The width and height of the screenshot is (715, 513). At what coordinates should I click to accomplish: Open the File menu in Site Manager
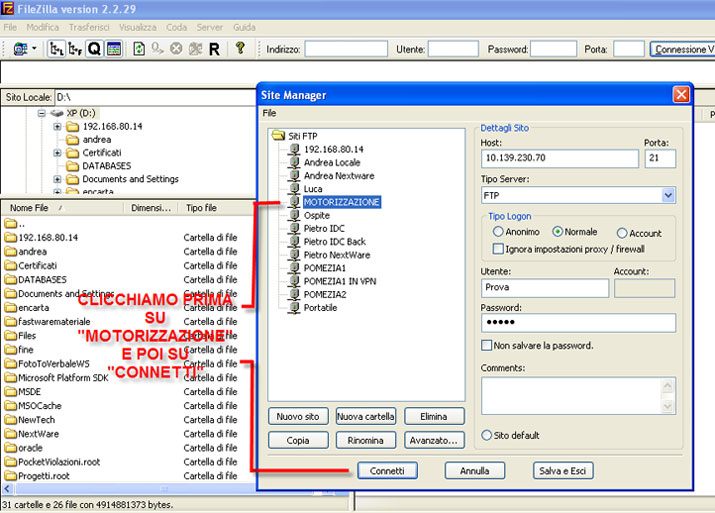tap(269, 113)
